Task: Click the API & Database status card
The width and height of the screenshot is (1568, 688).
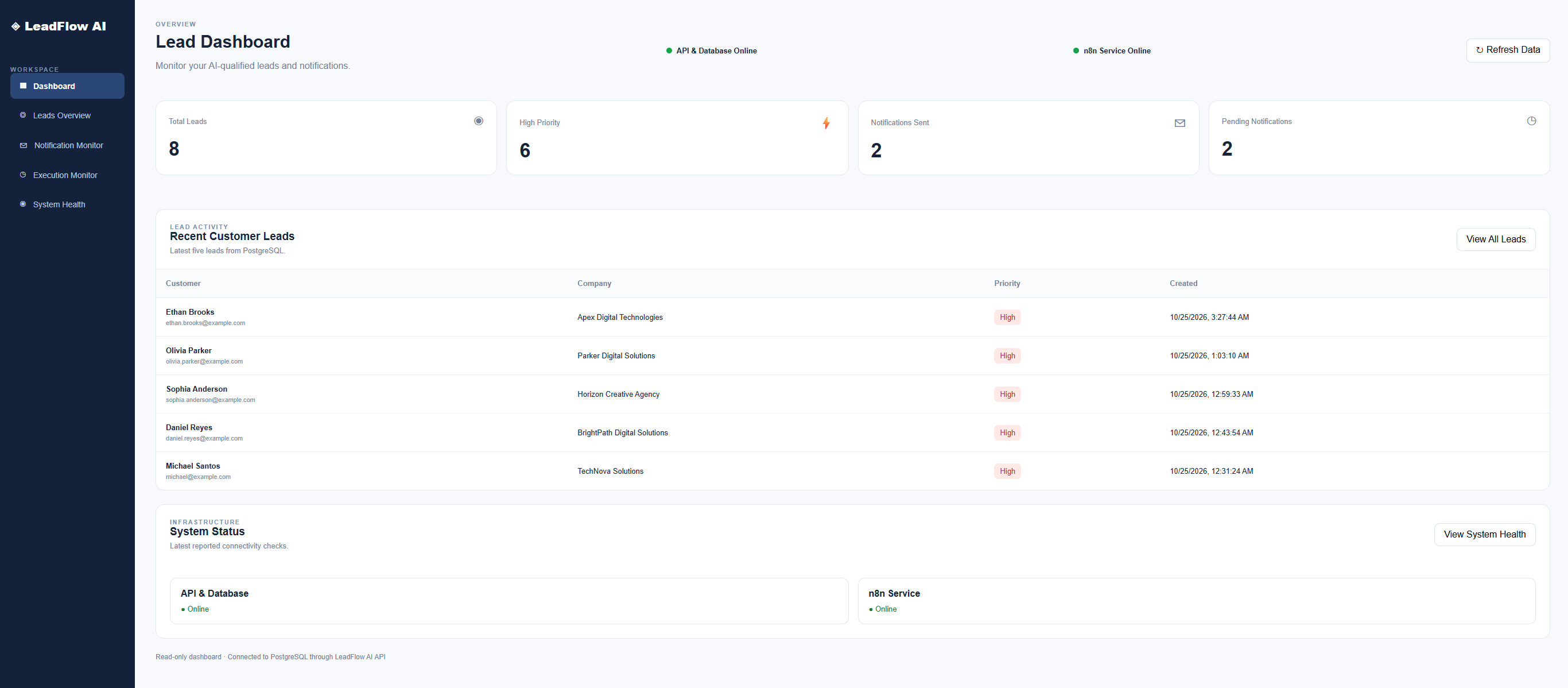Action: [x=509, y=601]
